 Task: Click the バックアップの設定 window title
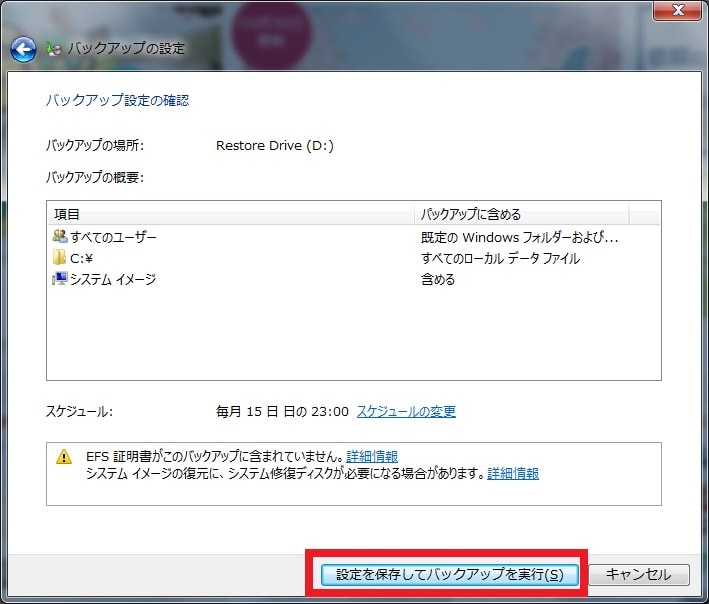click(126, 48)
